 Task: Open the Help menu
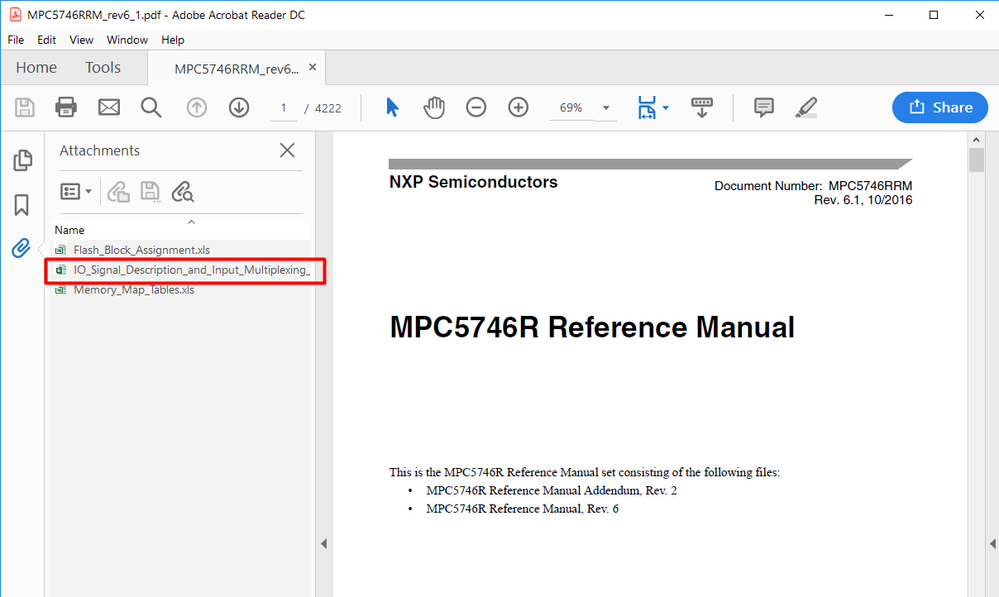173,40
